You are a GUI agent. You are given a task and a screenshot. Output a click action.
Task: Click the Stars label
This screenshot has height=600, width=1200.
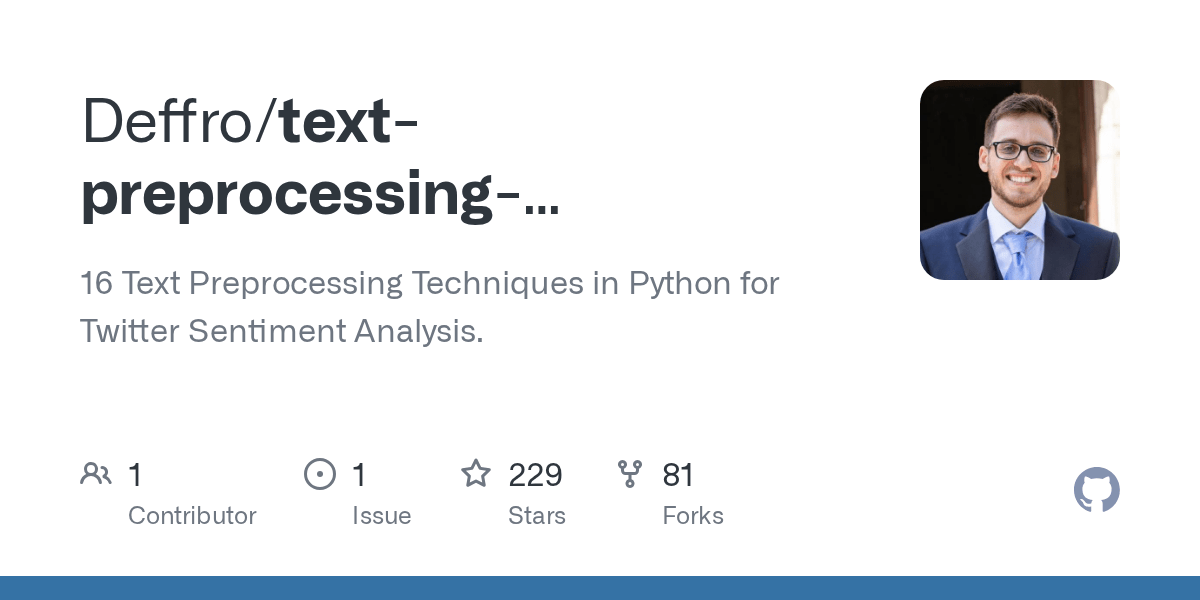click(x=537, y=516)
